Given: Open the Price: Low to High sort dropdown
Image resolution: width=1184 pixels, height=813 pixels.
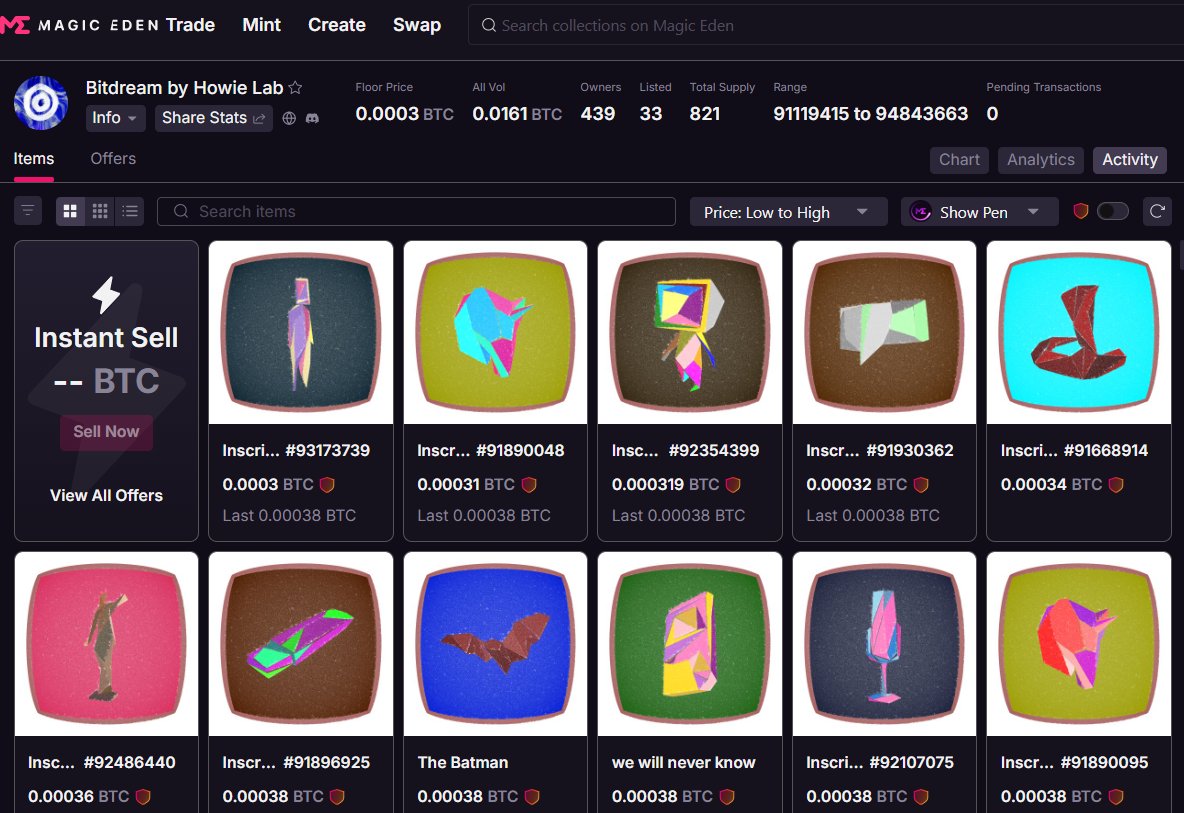Looking at the screenshot, I should click(x=788, y=212).
